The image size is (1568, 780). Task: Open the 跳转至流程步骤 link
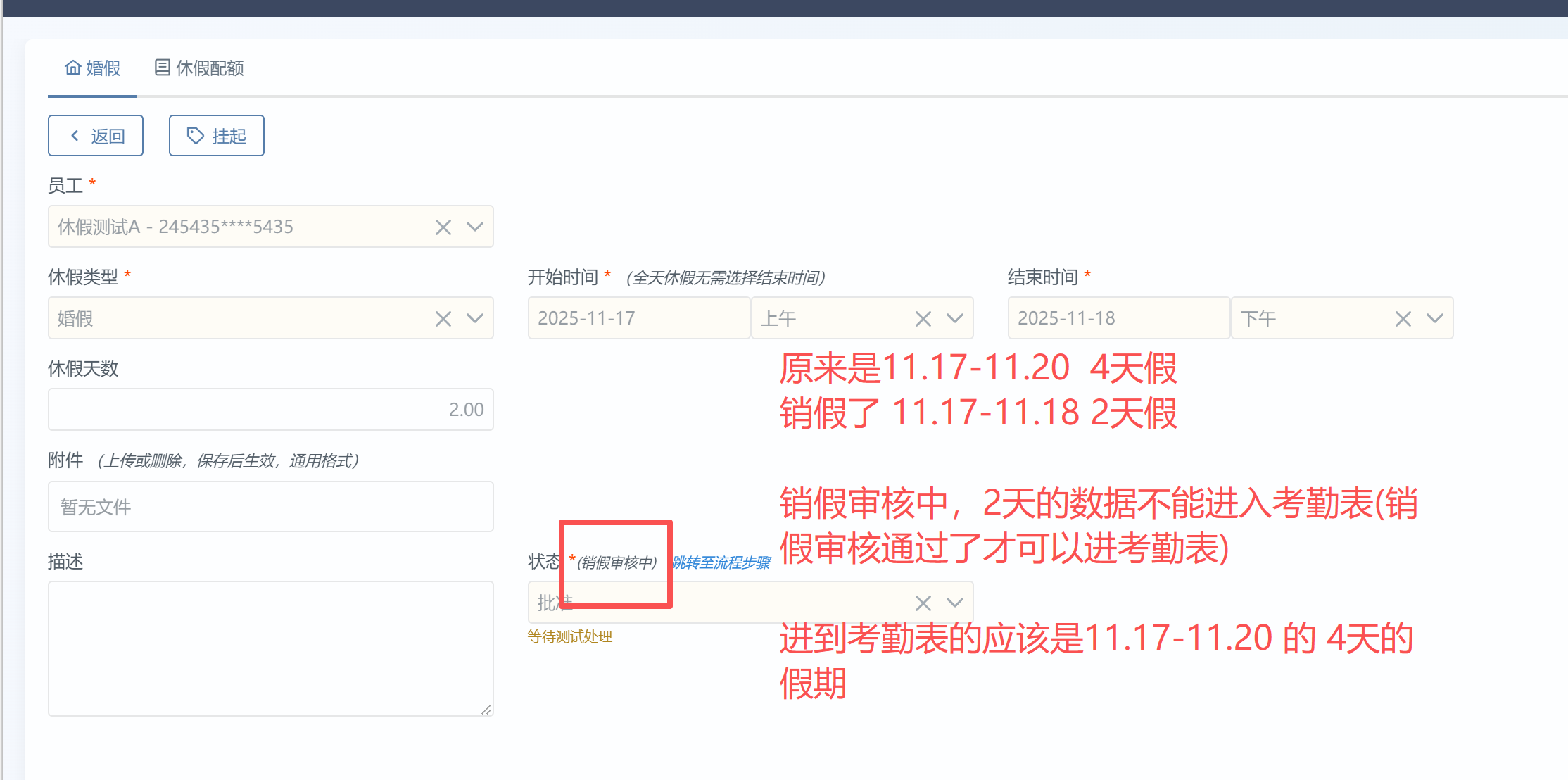[x=721, y=562]
